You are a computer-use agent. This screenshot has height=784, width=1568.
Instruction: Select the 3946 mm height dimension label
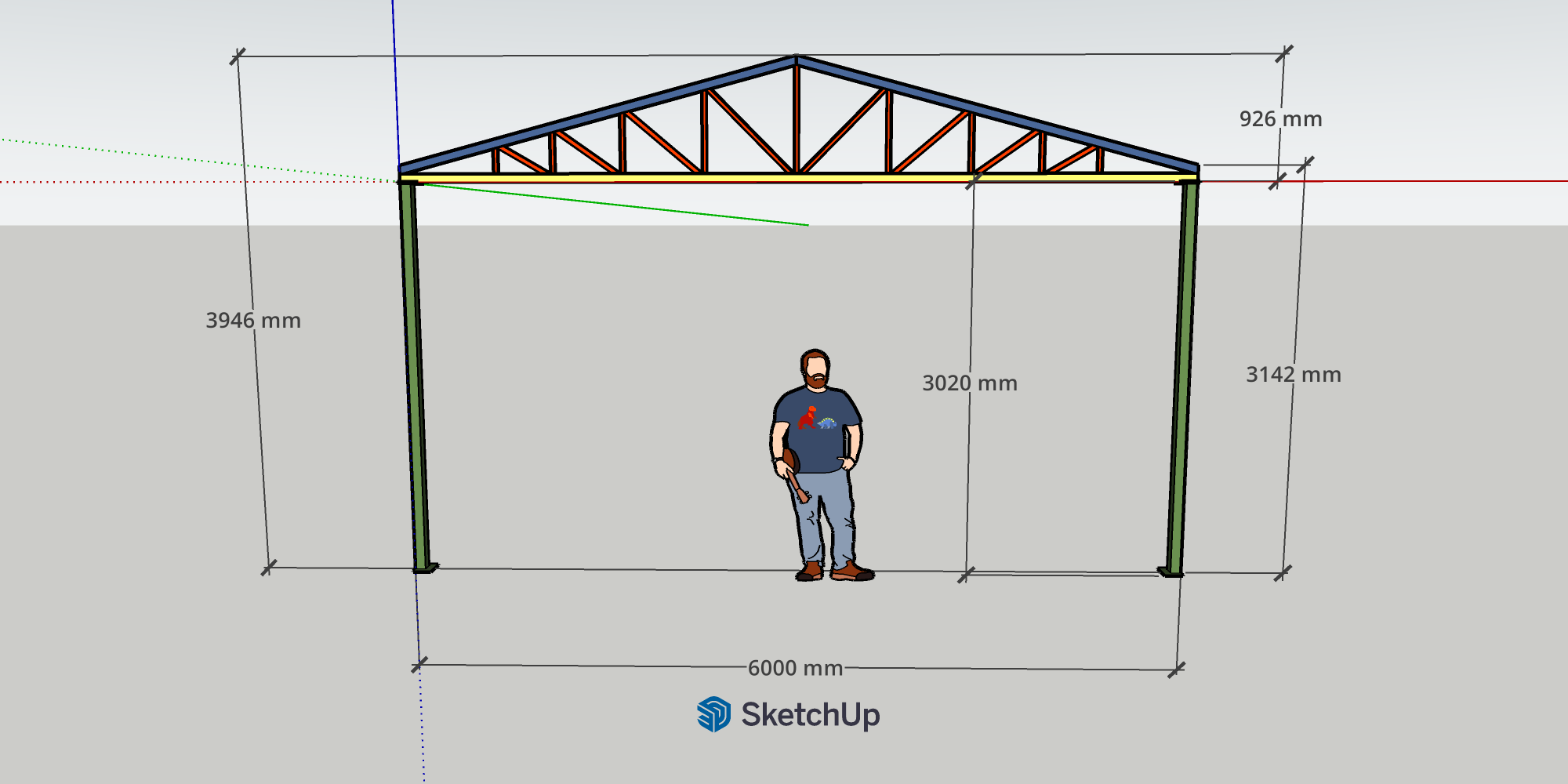tap(253, 321)
